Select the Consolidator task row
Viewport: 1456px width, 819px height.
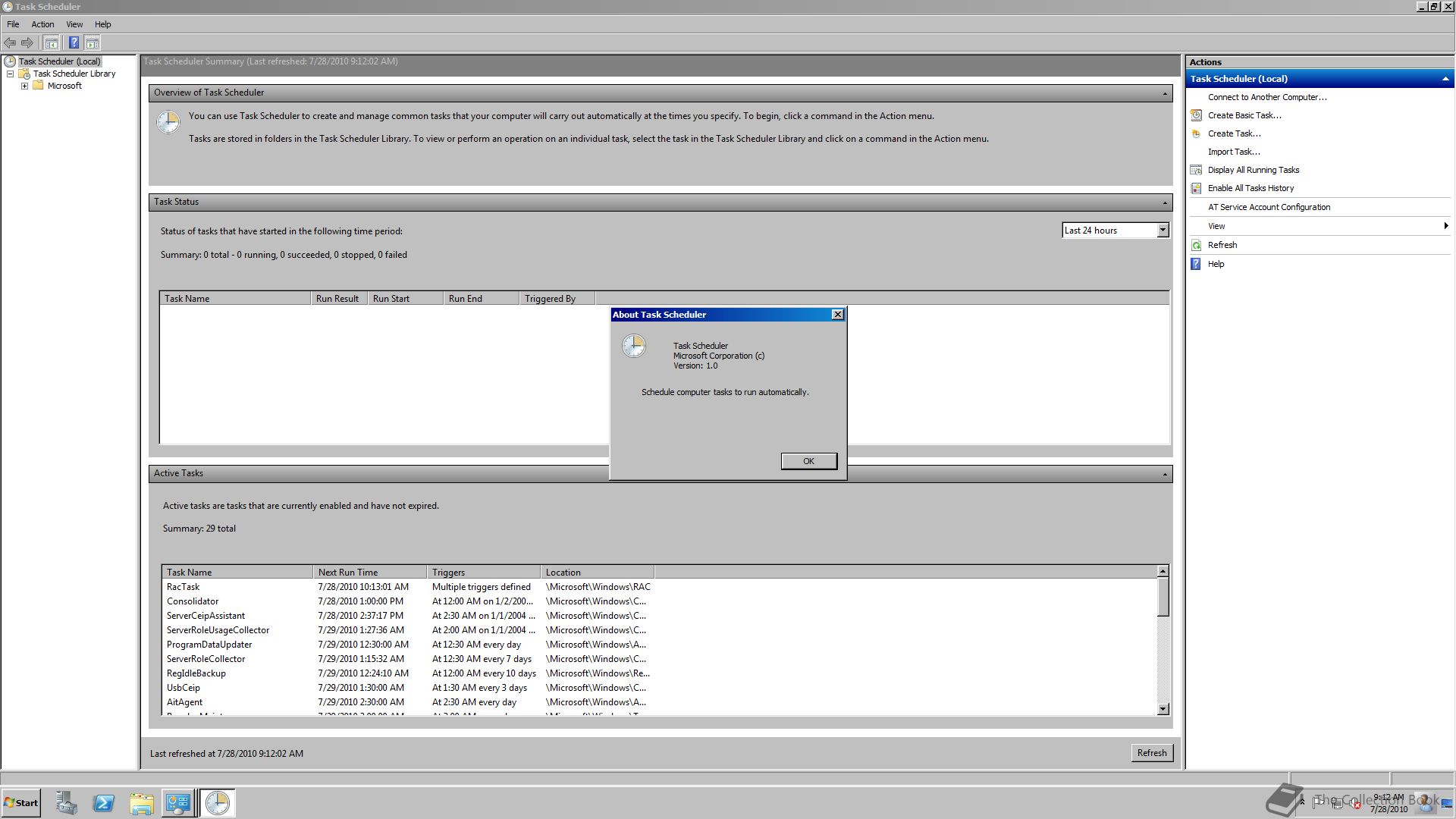click(409, 601)
